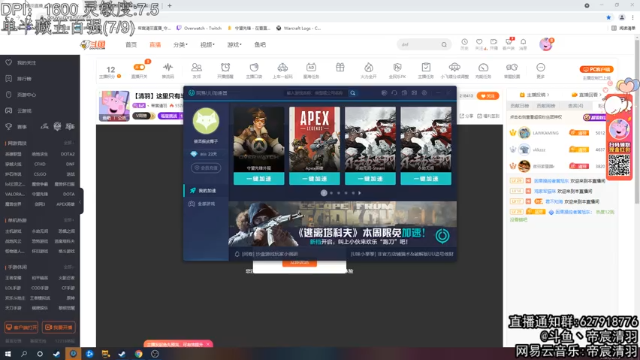640x360 pixels.
Task: Open the UFO airship icon in streamer toolbar
Action: 454,70
